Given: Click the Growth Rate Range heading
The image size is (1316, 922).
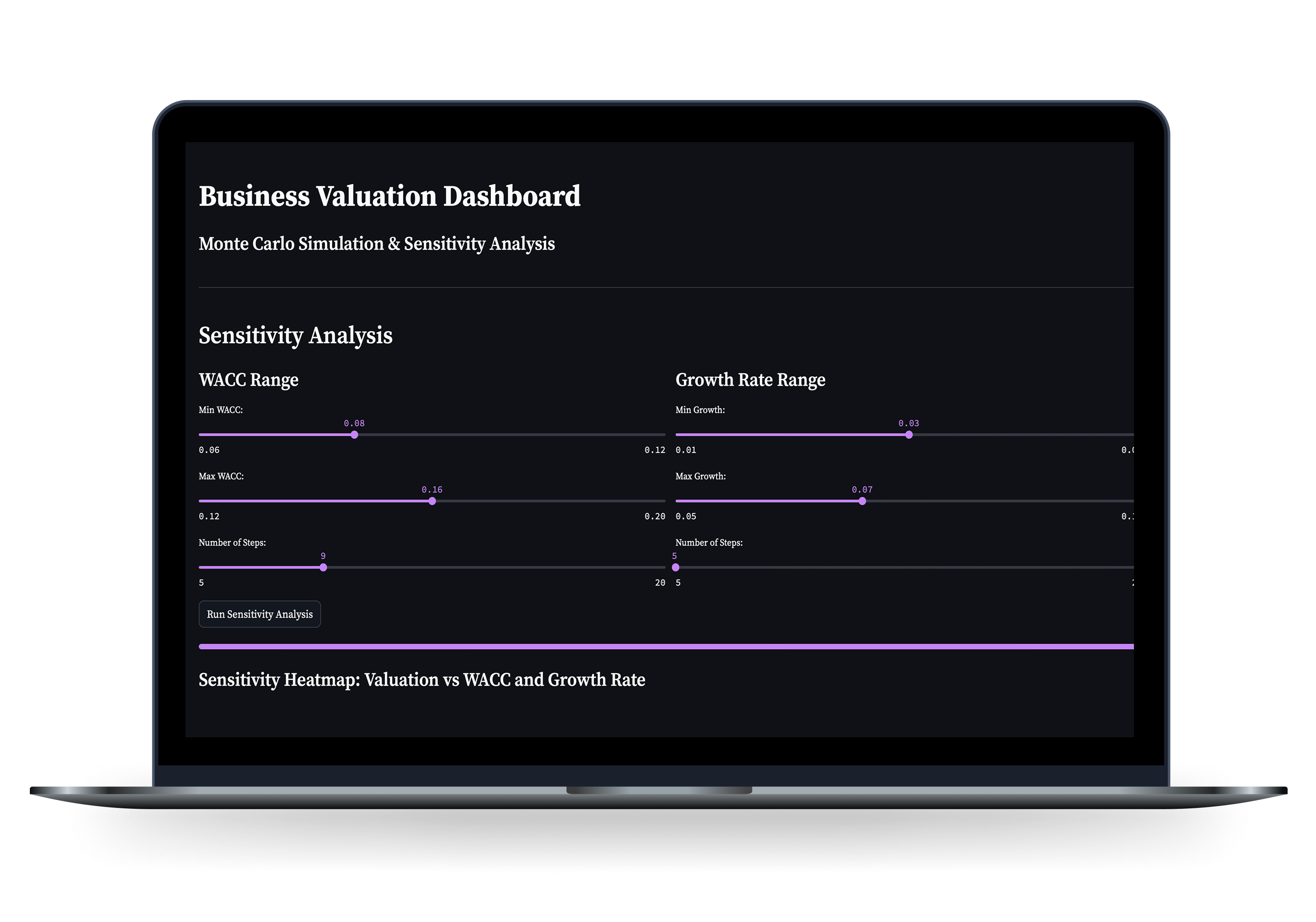Looking at the screenshot, I should [x=750, y=380].
